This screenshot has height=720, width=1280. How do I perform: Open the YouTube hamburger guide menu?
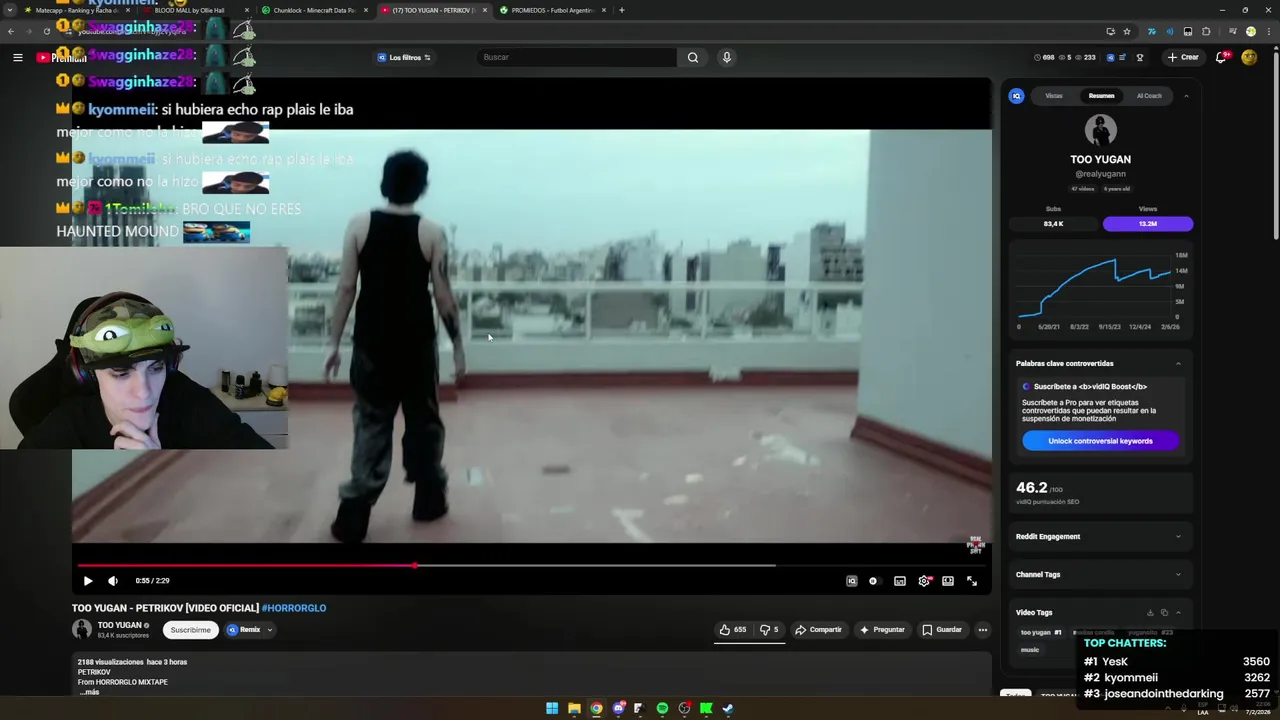(x=17, y=57)
